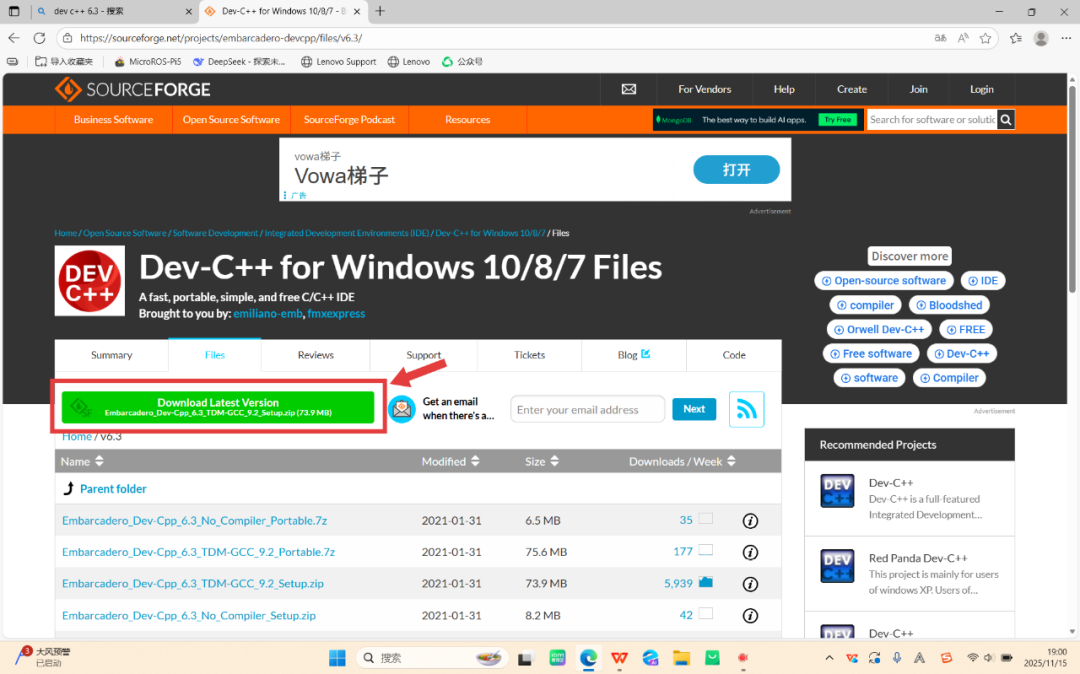Screen dimensions: 1080x674
Task: Open Parent folder link
Action: [113, 489]
